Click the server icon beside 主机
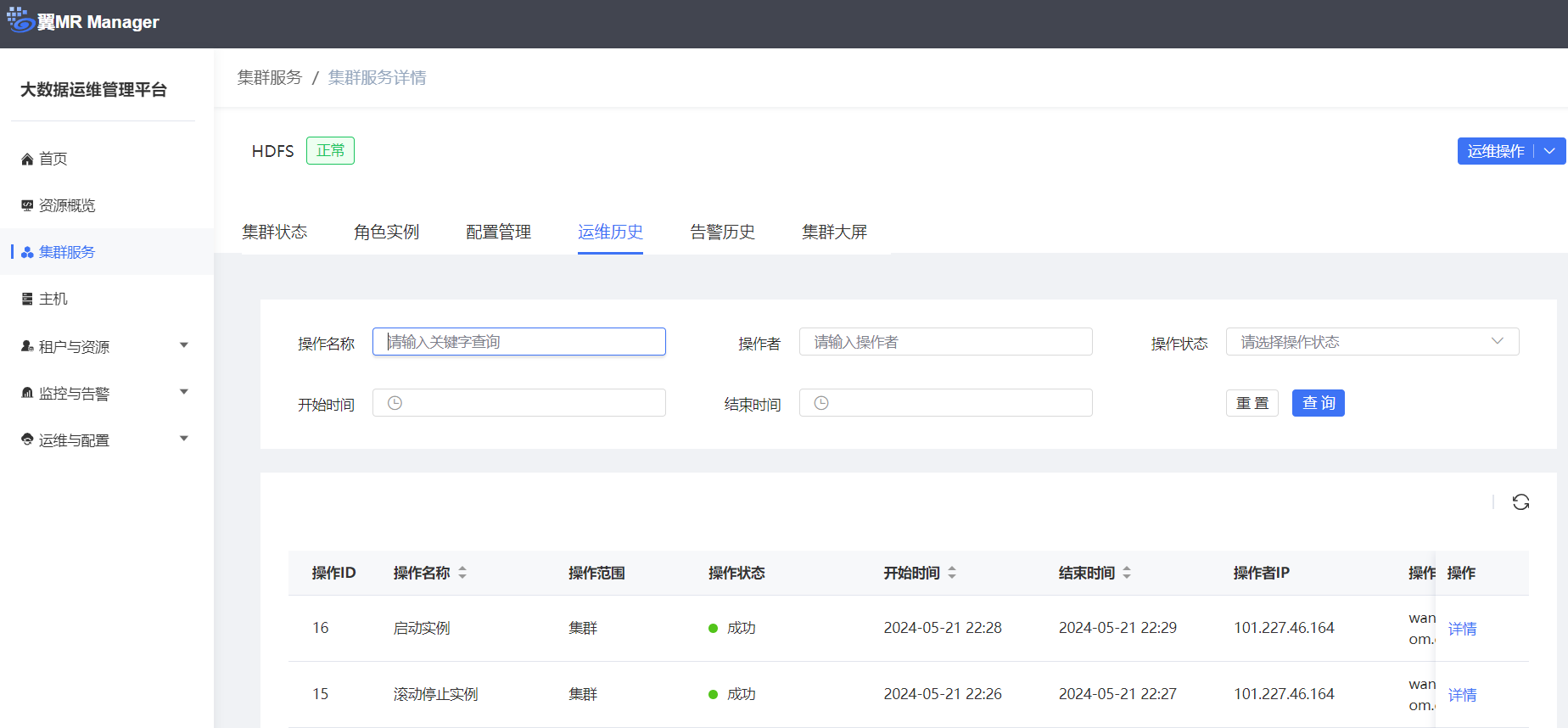Viewport: 1568px width, 728px height. pos(27,299)
